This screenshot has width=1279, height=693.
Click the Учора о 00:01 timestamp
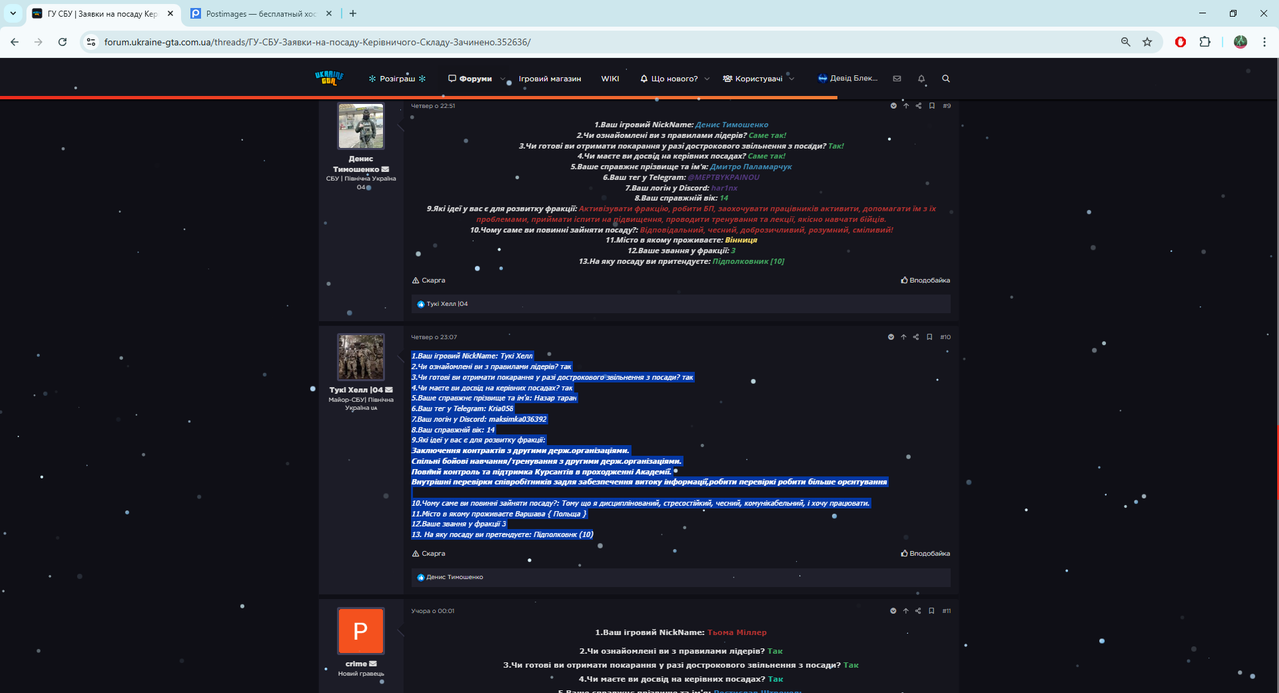coord(432,610)
